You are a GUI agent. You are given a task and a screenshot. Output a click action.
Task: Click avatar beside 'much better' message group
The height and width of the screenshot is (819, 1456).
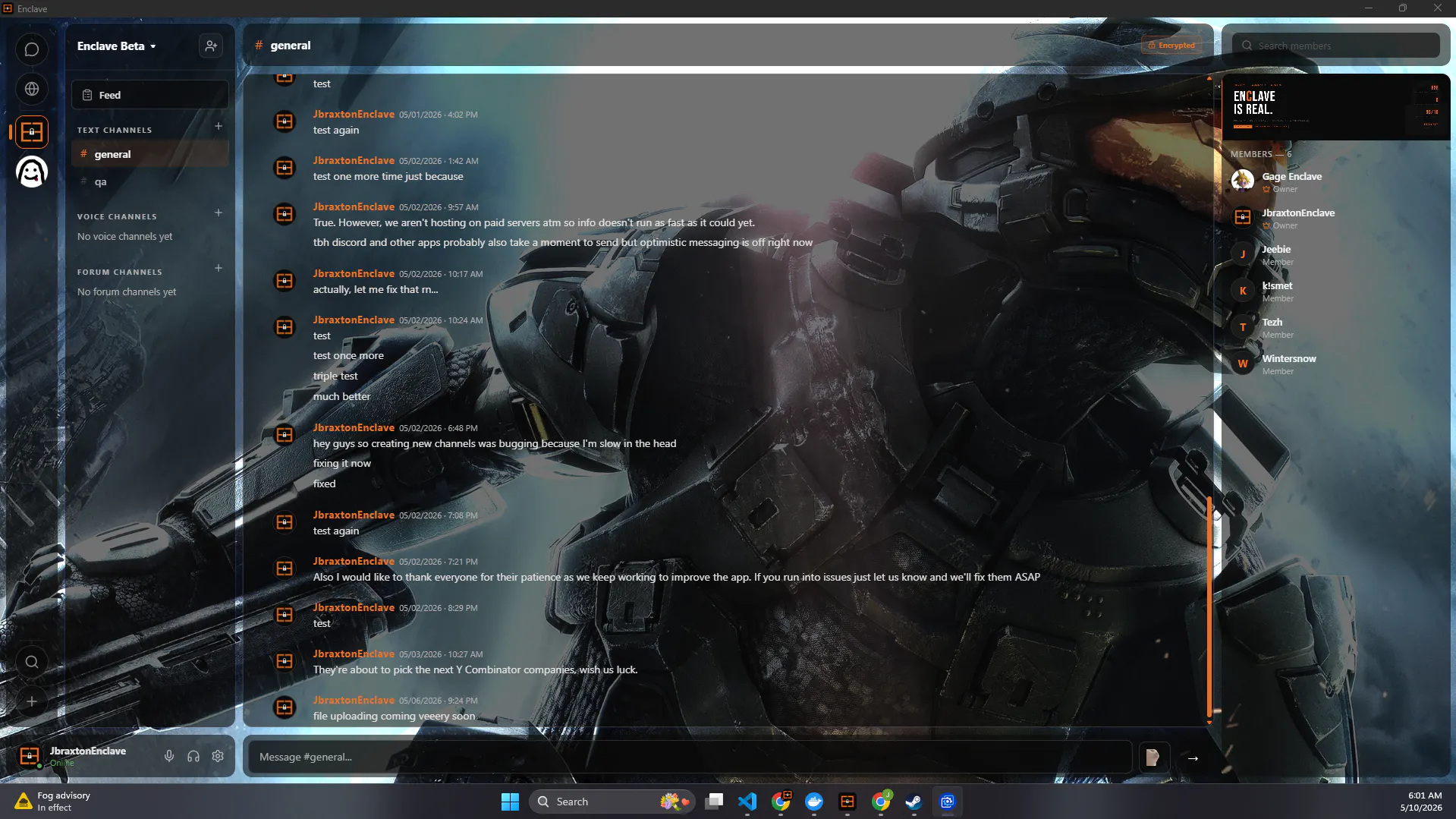285,327
